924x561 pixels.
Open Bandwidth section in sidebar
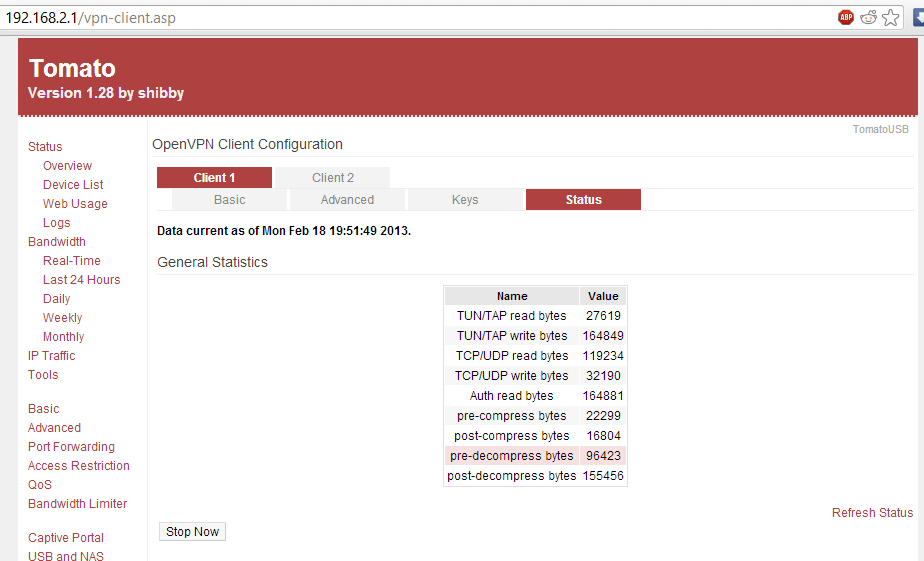tap(57, 242)
